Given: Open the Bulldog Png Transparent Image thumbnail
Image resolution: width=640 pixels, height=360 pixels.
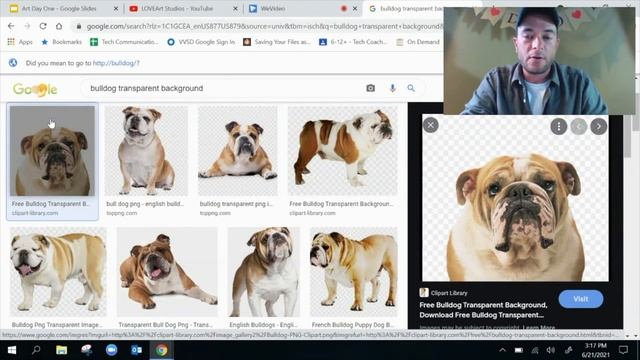Looking at the screenshot, I should (x=58, y=272).
